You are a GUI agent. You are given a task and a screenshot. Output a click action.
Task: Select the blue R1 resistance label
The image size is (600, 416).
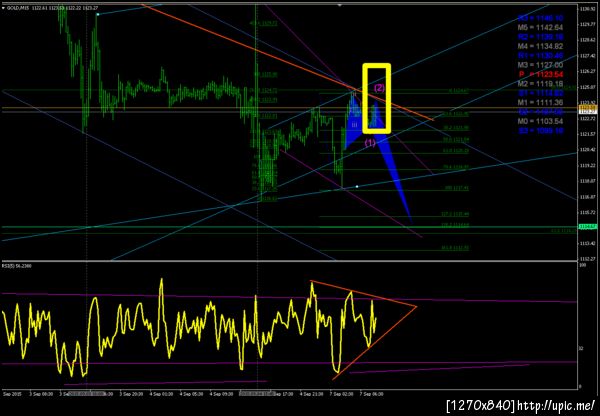540,55
